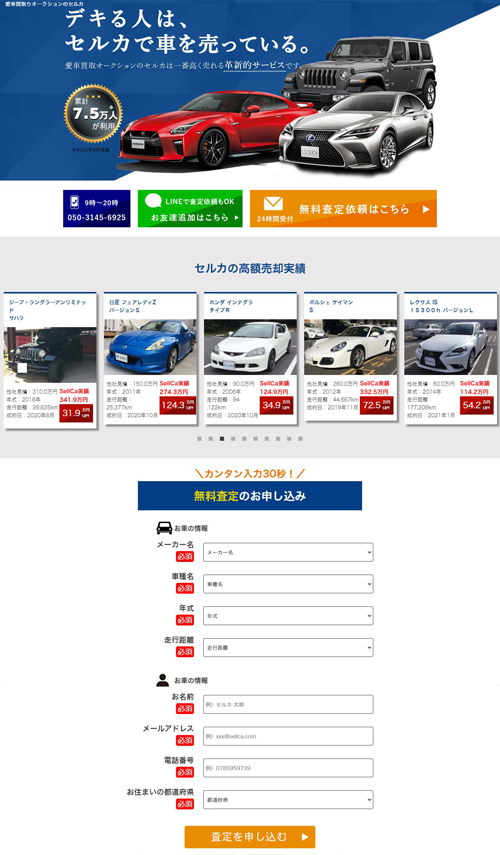The height and width of the screenshot is (855, 500).
Task: Open ホンダ インテグラ タイプR photo
Action: [250, 347]
